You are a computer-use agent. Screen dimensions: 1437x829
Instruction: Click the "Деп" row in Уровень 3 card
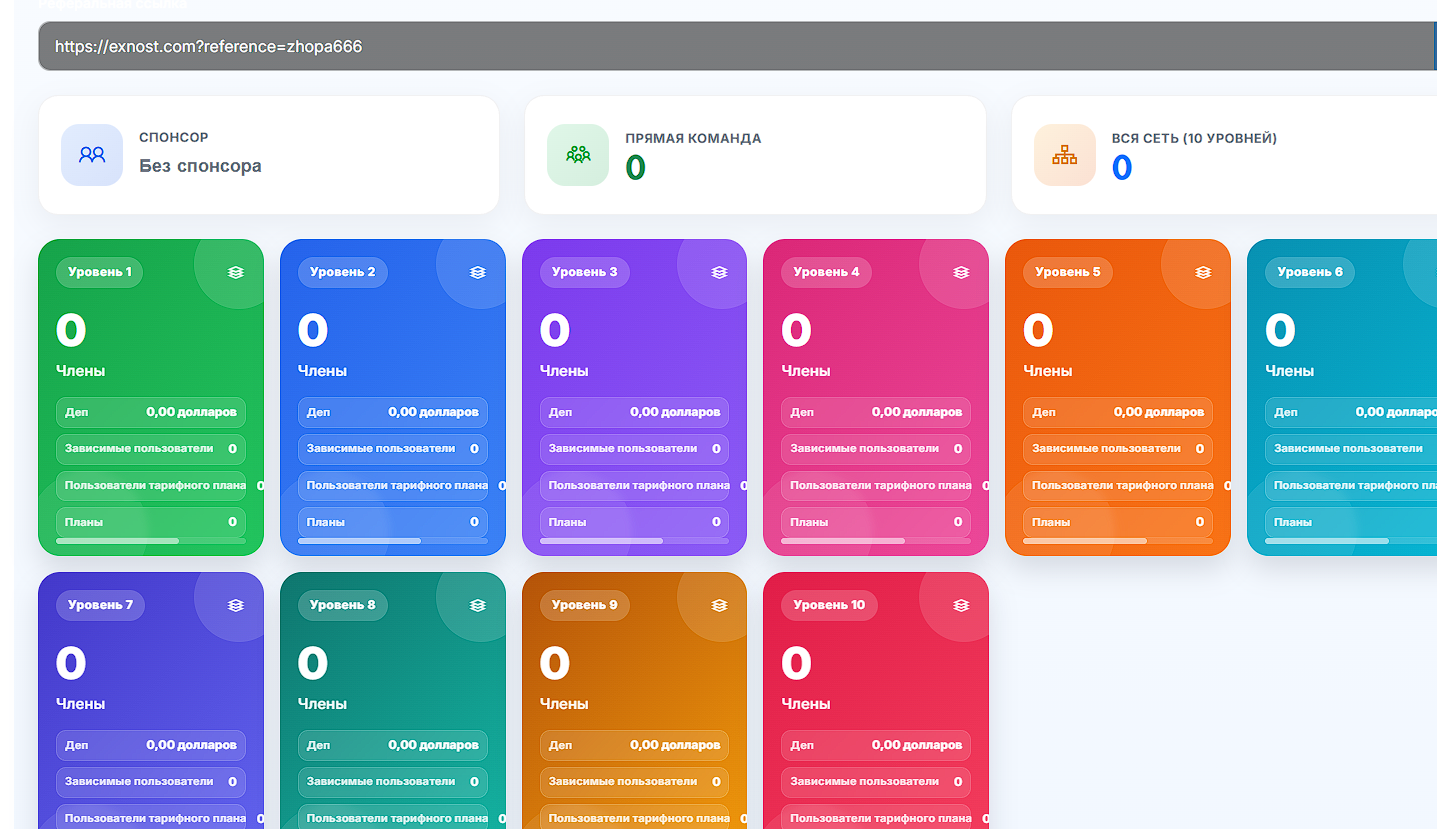point(634,412)
